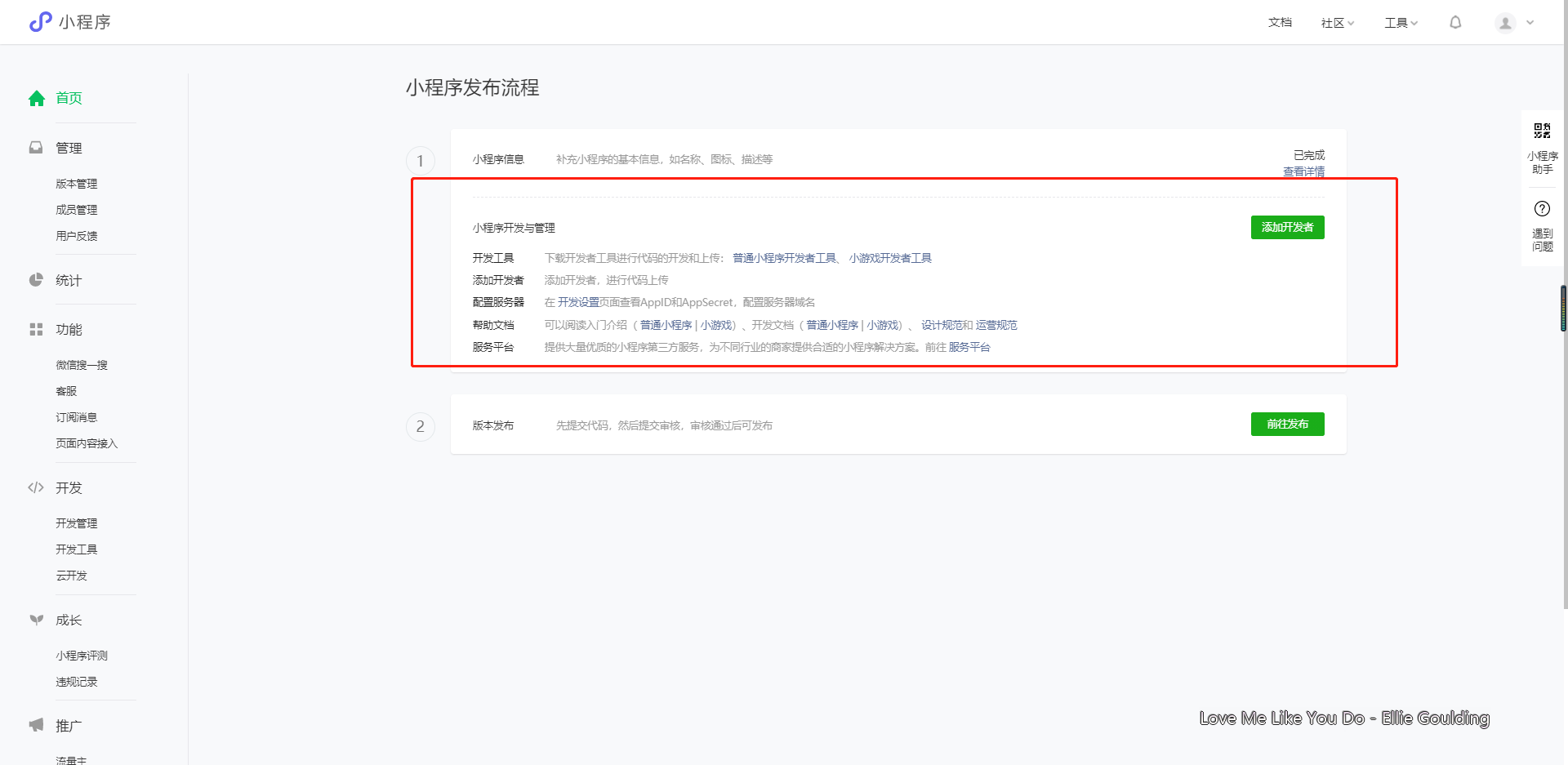Image resolution: width=1568 pixels, height=765 pixels.
Task: Open 版本管理 in sidebar
Action: point(77,184)
